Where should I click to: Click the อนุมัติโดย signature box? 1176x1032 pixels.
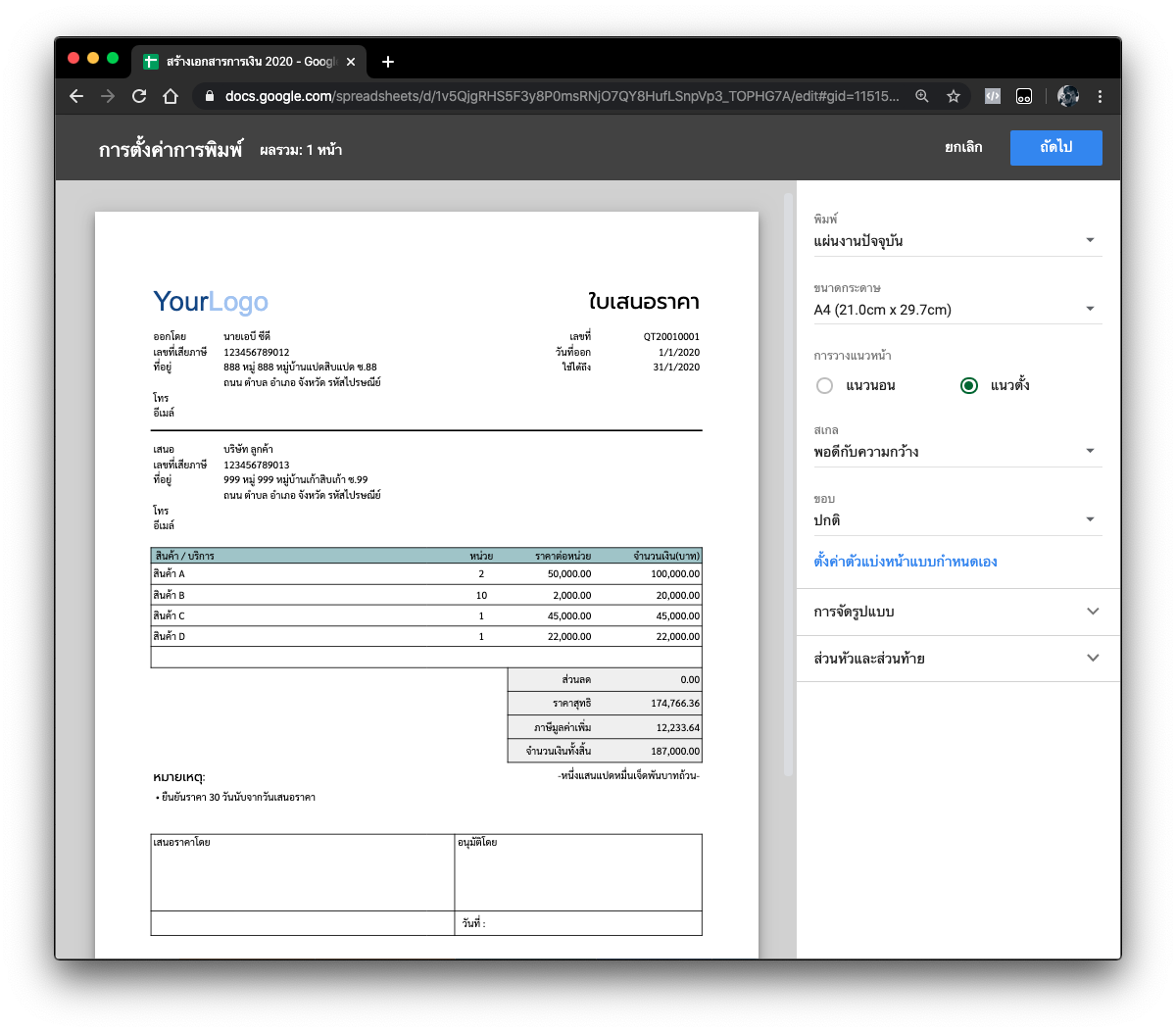point(578,872)
